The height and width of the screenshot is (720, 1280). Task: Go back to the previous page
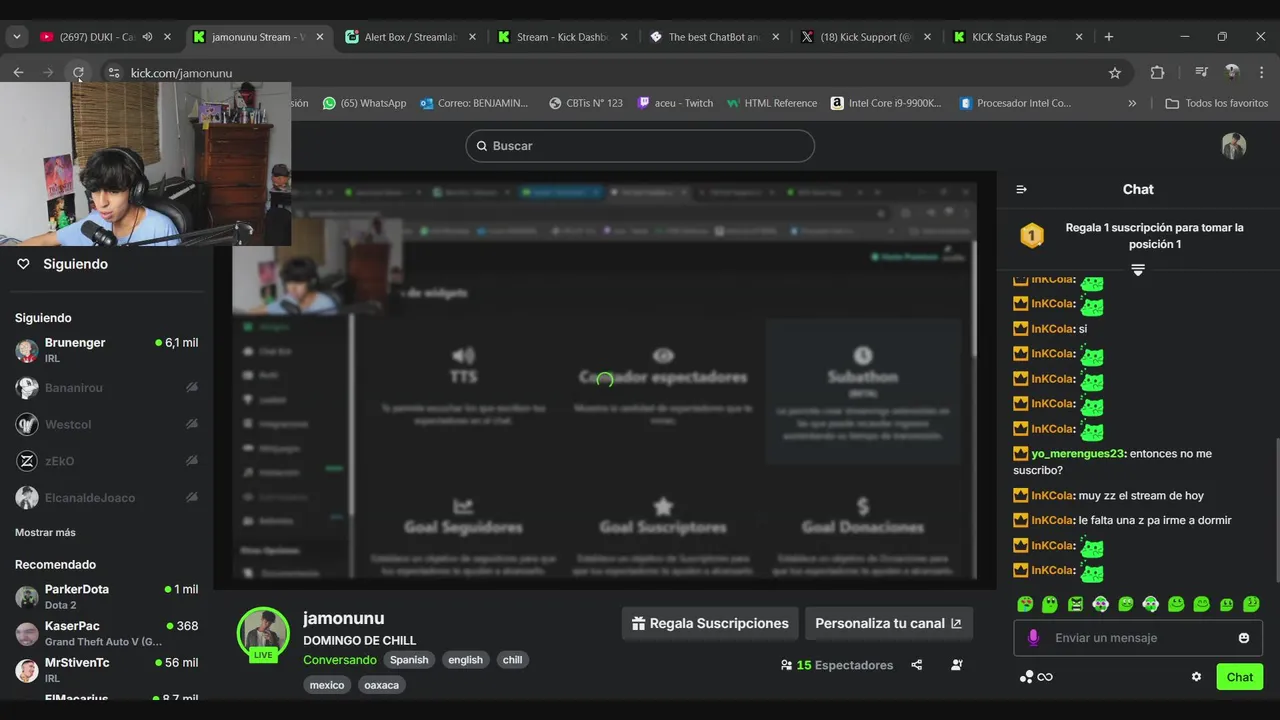click(18, 73)
